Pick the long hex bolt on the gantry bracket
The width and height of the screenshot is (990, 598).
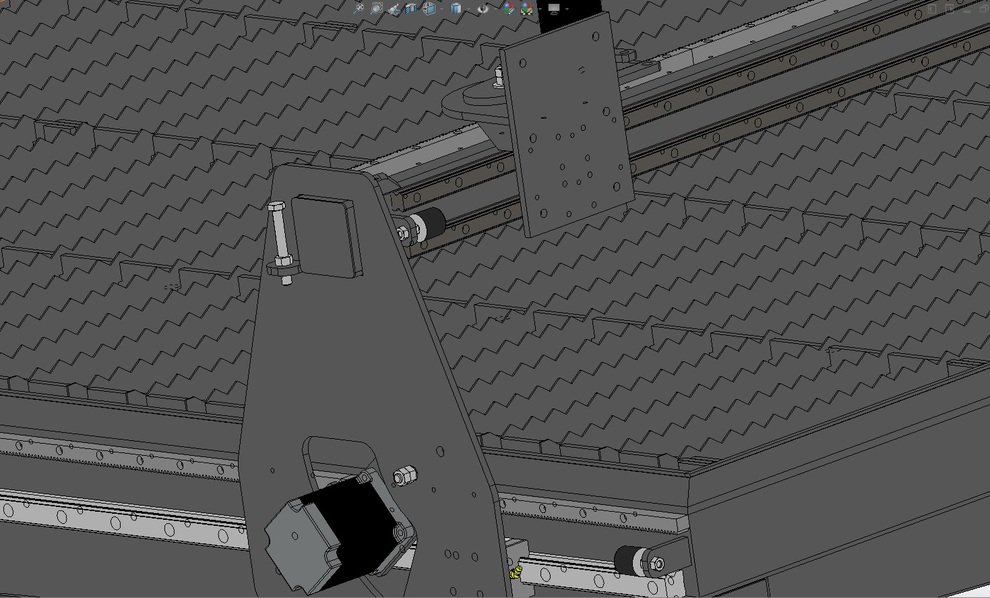point(280,240)
